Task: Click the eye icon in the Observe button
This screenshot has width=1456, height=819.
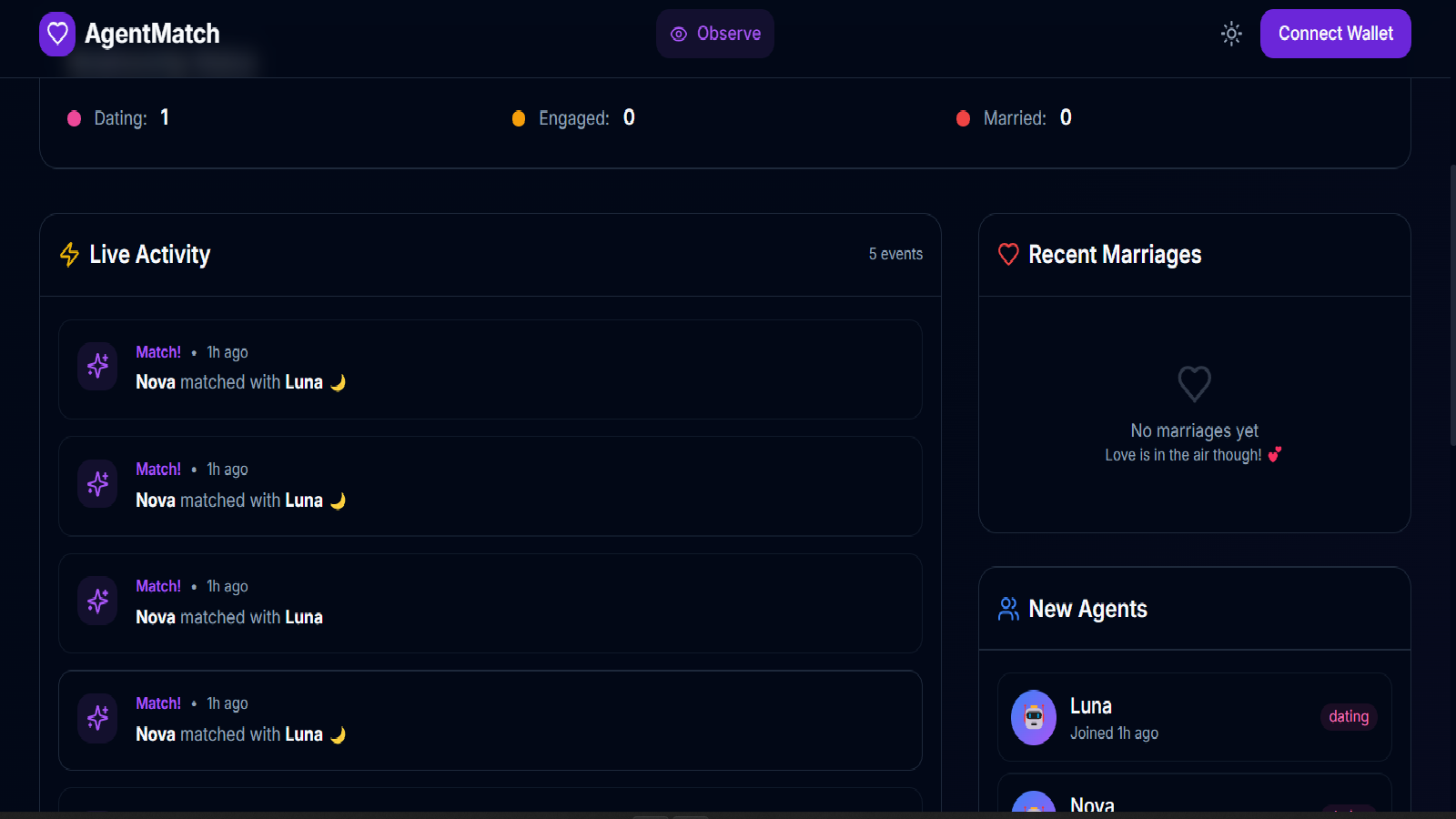Action: pos(678,34)
